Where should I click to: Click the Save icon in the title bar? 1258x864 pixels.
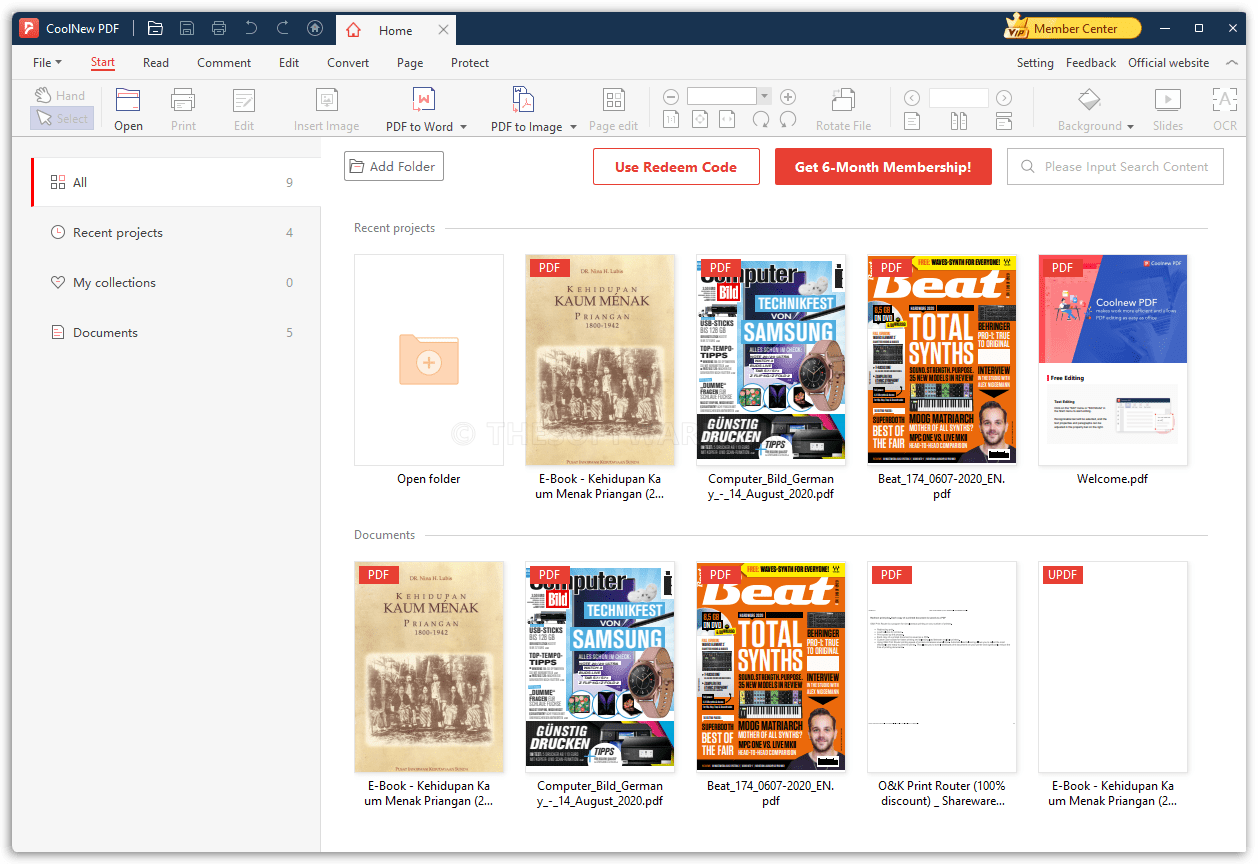point(186,29)
